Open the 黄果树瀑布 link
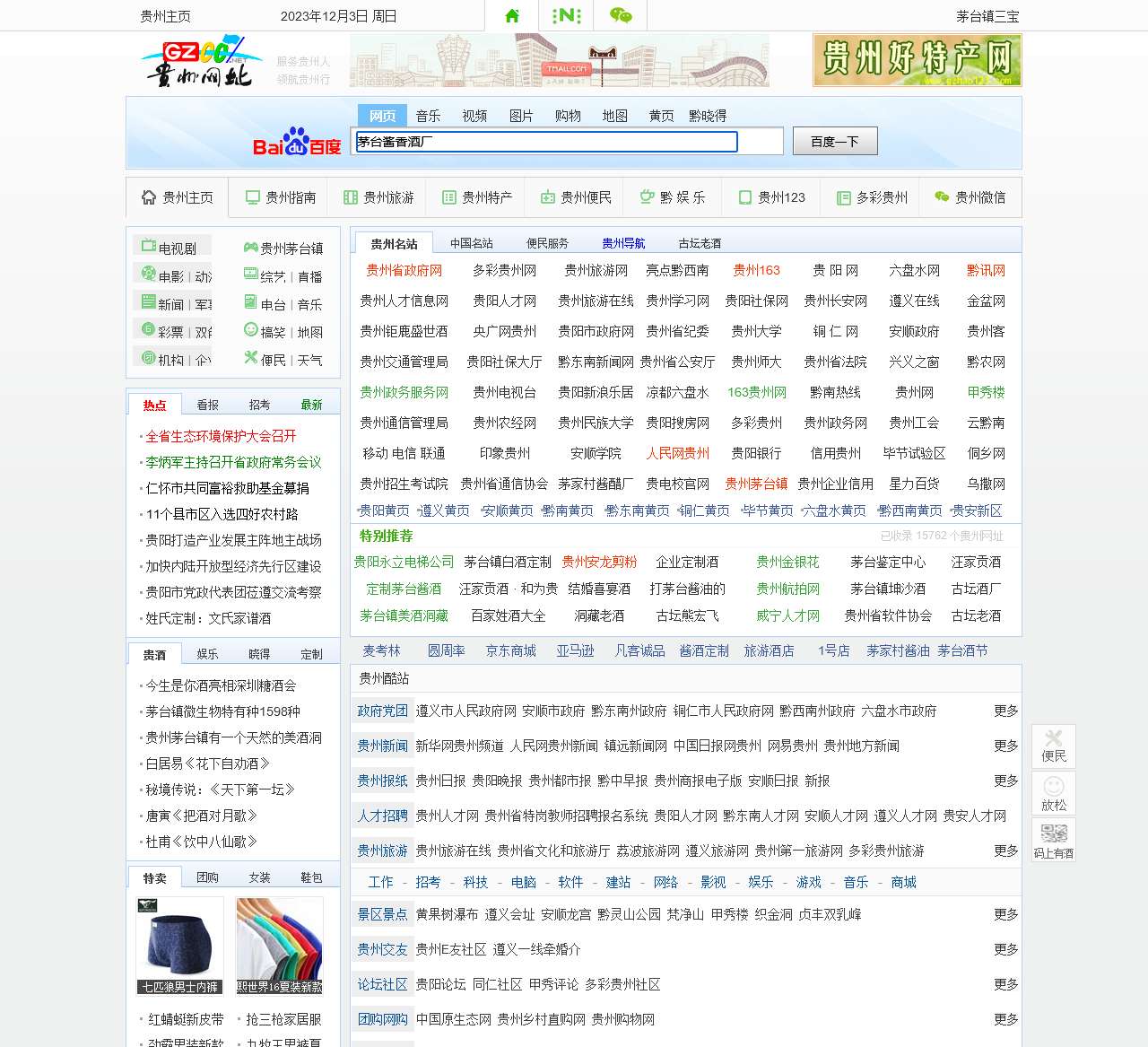This screenshot has width=1148, height=1047. 447,914
